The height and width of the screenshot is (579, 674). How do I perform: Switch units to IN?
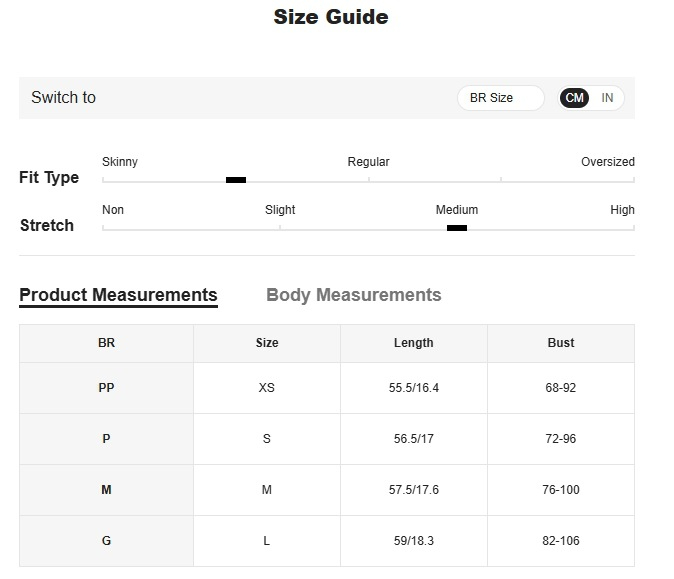pos(607,98)
